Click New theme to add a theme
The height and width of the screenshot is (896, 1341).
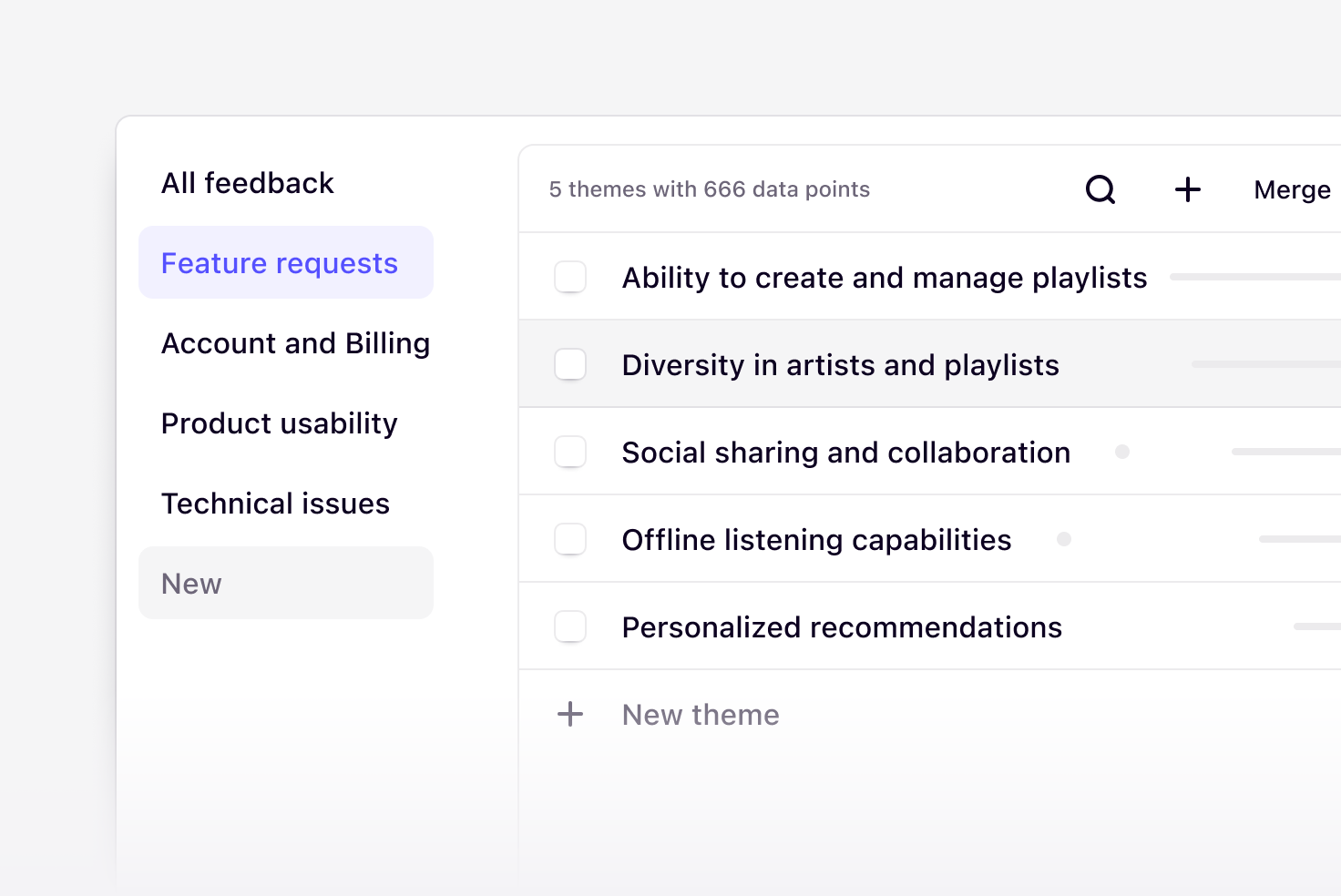click(x=700, y=714)
